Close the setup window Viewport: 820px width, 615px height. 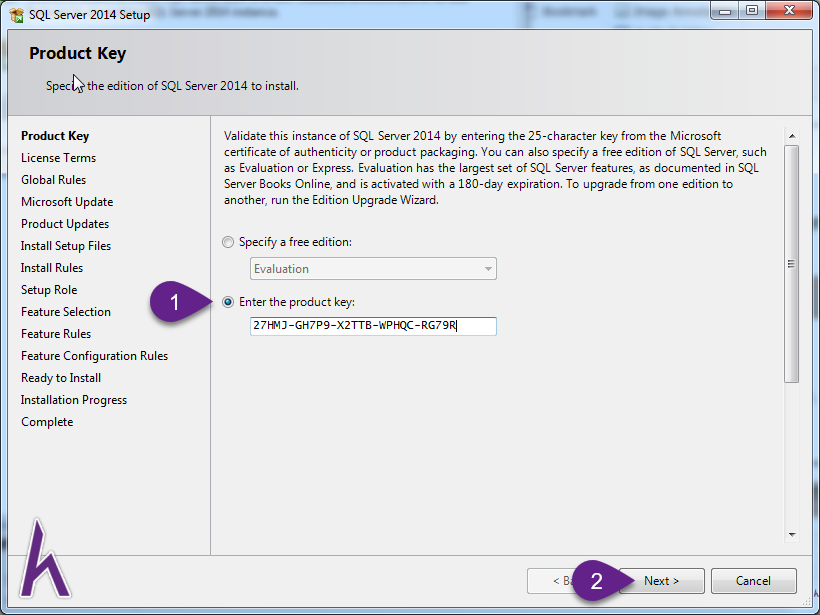coord(789,10)
